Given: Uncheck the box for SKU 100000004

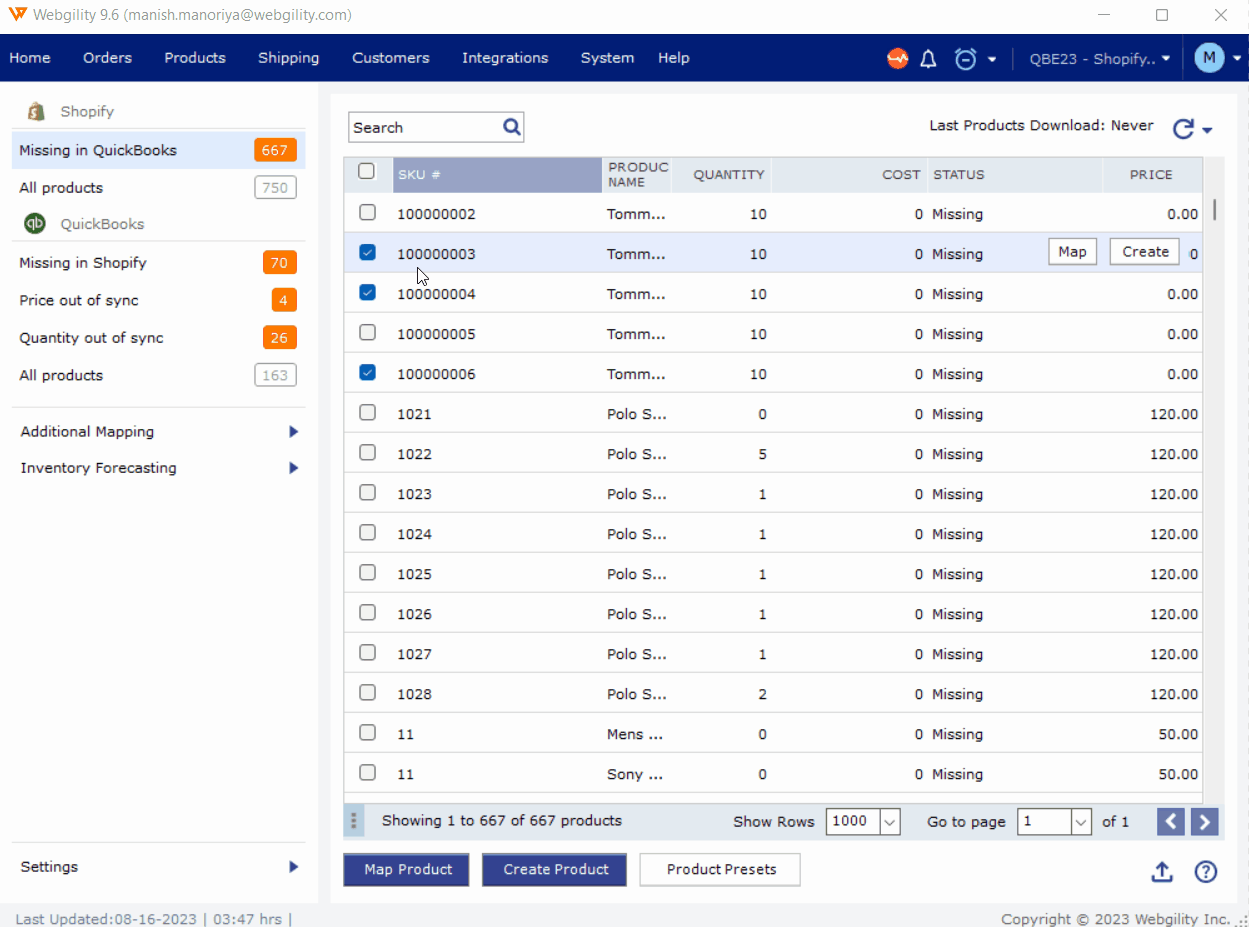Looking at the screenshot, I should click(367, 293).
